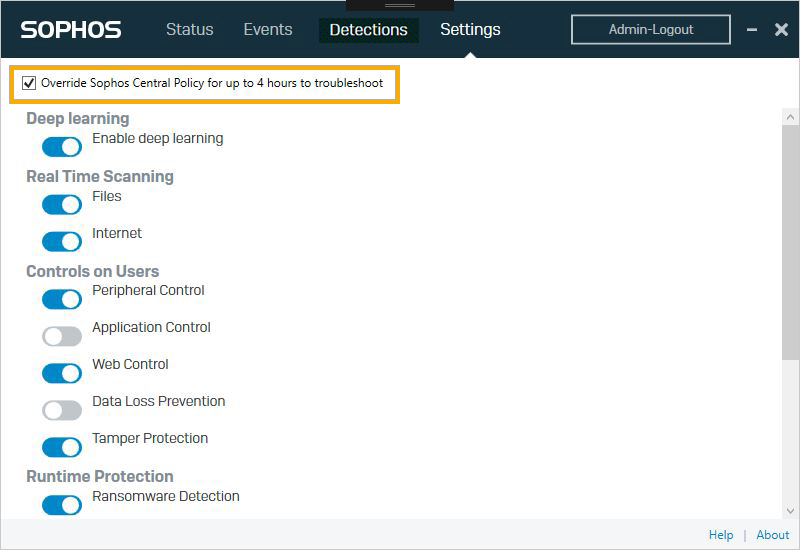Disable Peripheral Control switch
The height and width of the screenshot is (550, 800).
click(62, 299)
